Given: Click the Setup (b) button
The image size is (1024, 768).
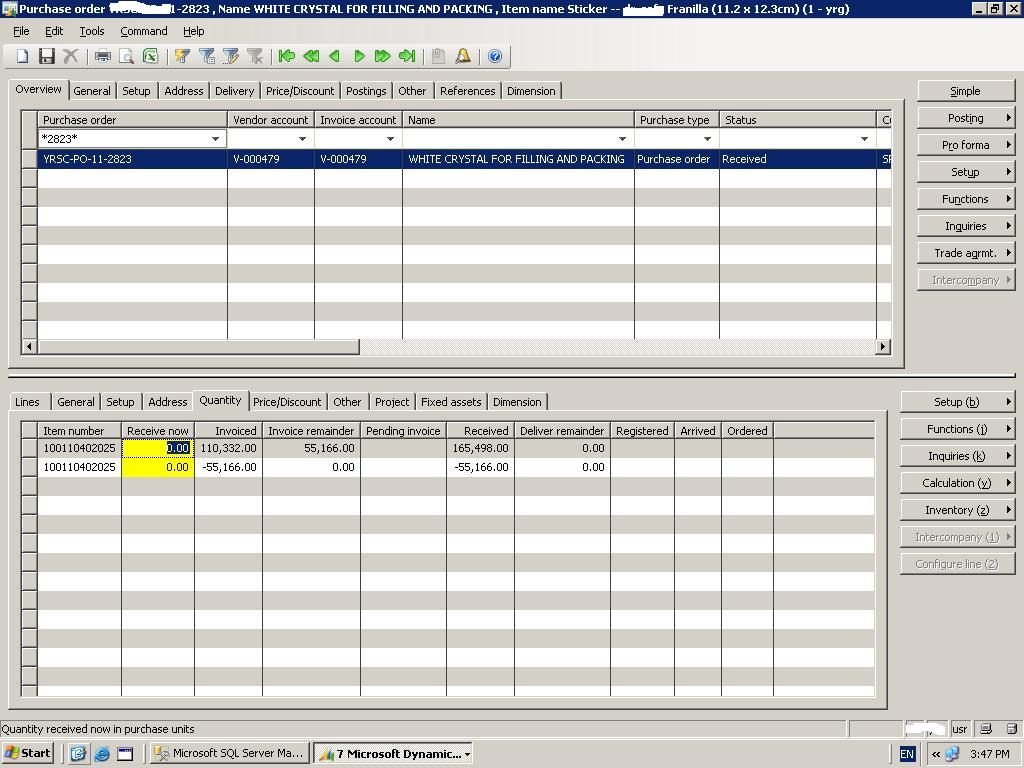Looking at the screenshot, I should click(957, 402).
